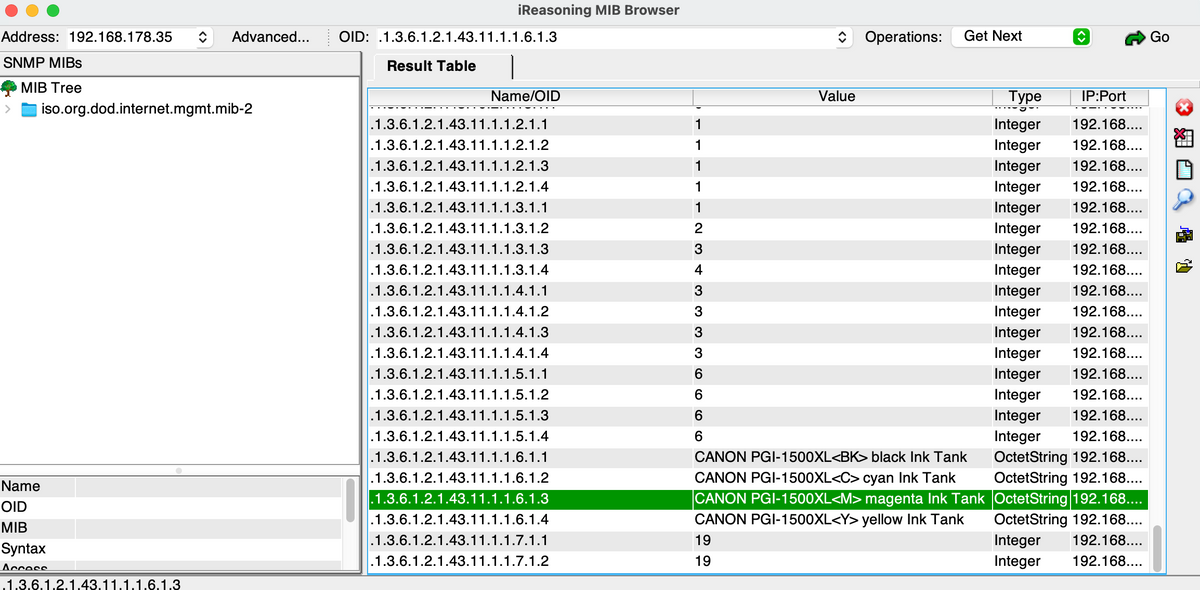Open the Address dropdown stepper arrows

(x=203, y=37)
